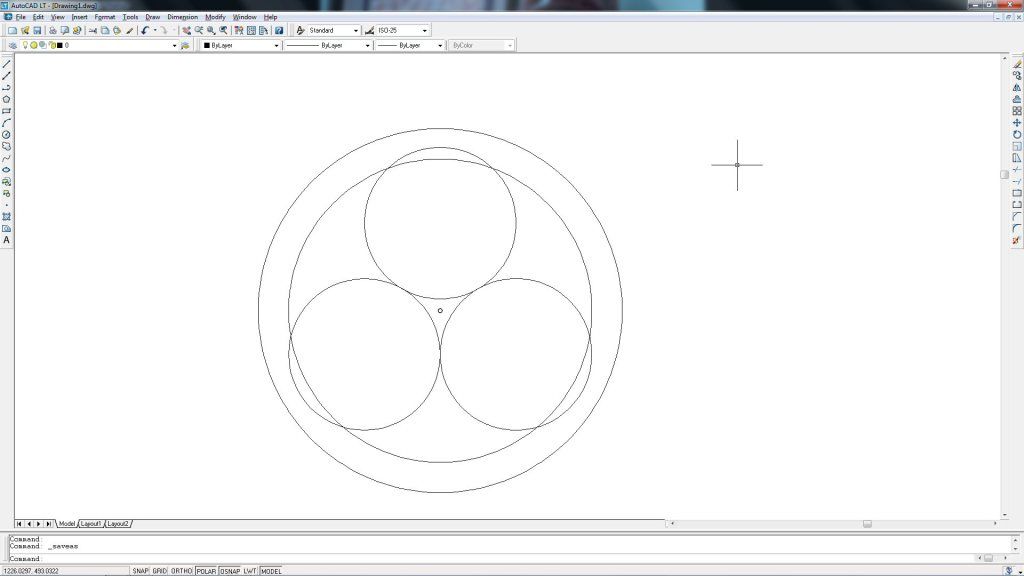Select the Line draw tool
This screenshot has height=576, width=1024.
[7, 64]
